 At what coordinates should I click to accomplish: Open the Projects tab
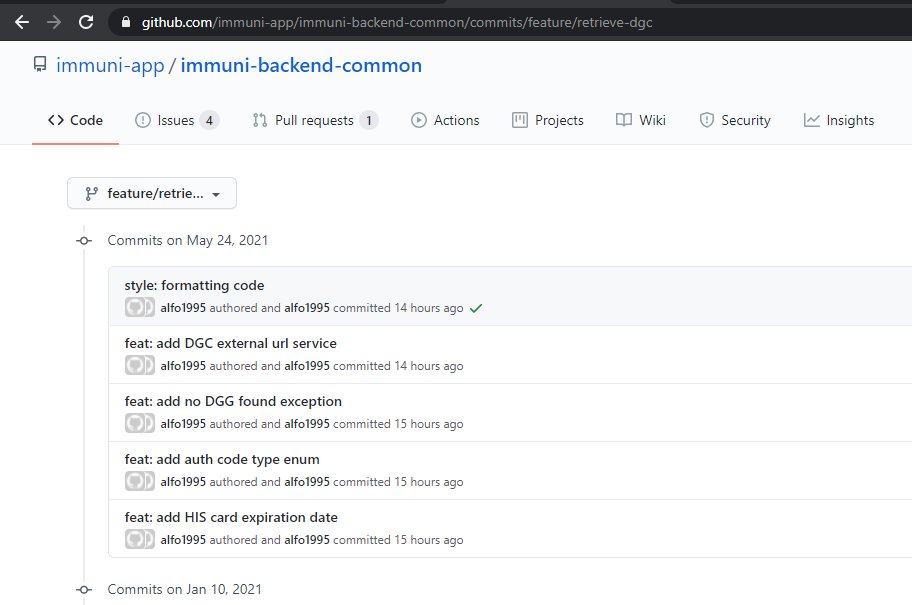pos(547,120)
